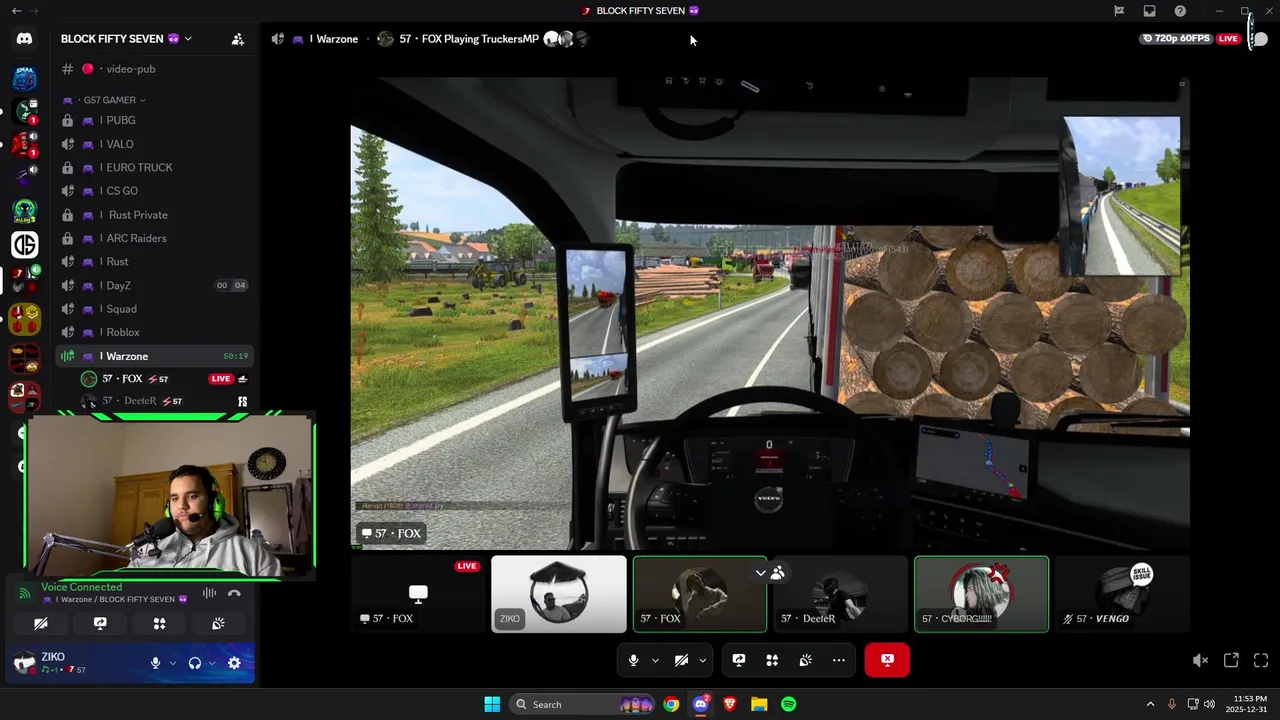Enter fullscreen for the stream view
The width and height of the screenshot is (1280, 720).
[1261, 660]
